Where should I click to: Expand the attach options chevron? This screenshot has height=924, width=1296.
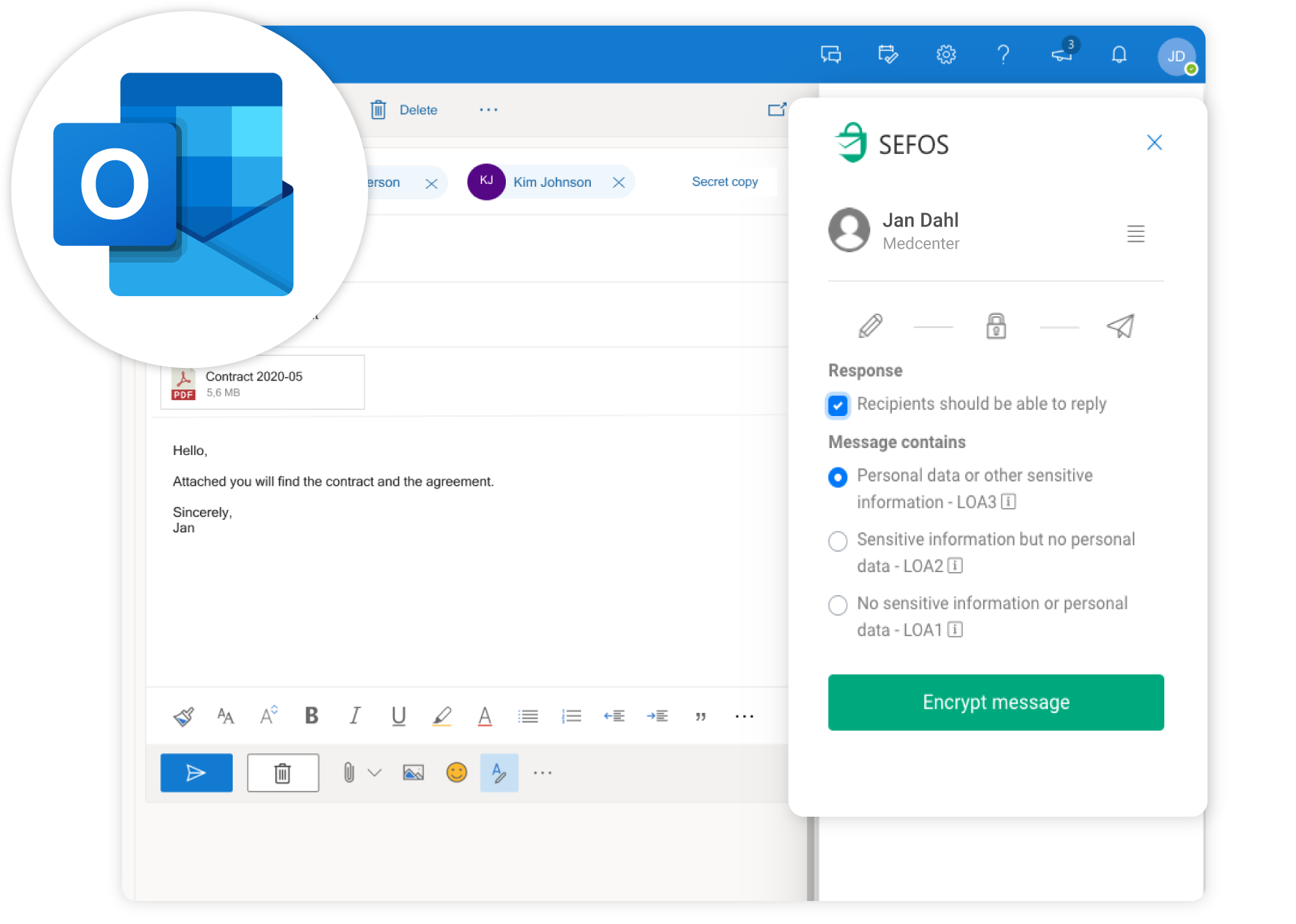[375, 773]
